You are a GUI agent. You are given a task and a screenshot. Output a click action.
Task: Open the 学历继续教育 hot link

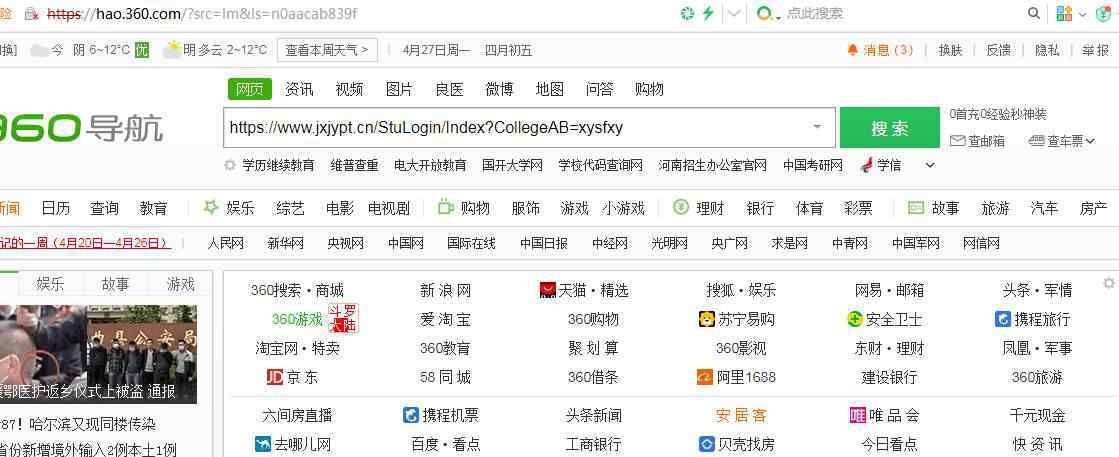click(x=278, y=165)
